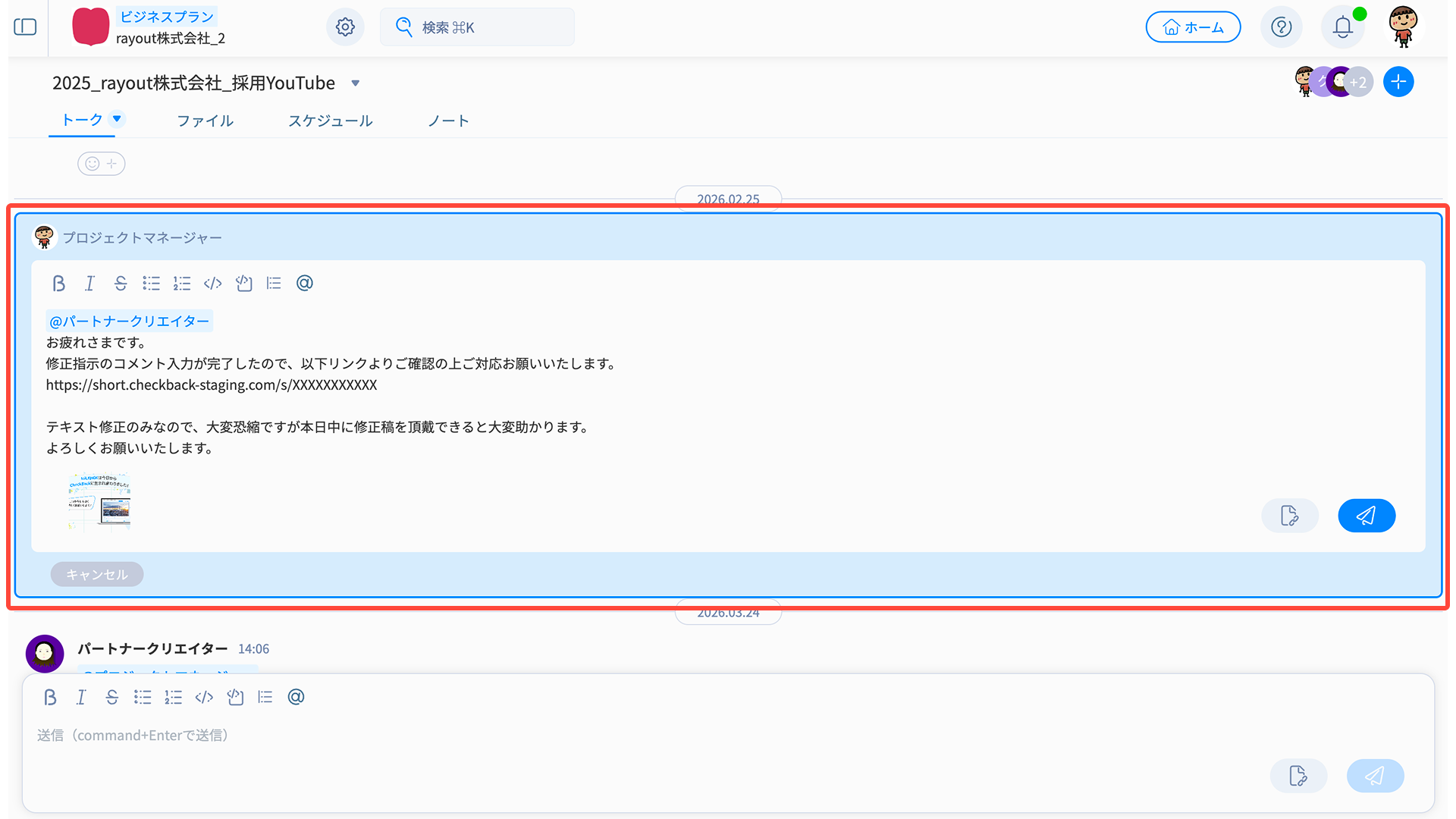Toggle bold in the edit message toolbar

coord(58,284)
